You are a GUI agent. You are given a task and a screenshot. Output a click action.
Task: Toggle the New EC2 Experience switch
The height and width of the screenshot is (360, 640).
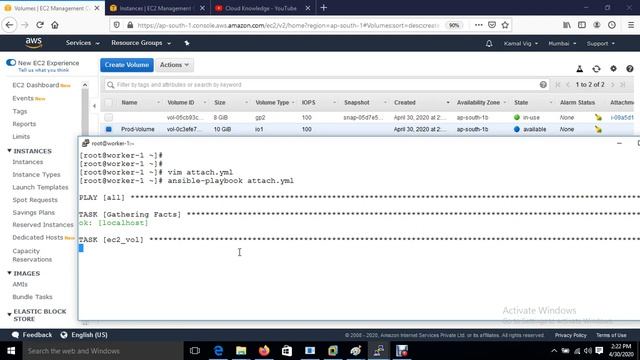point(11,62)
